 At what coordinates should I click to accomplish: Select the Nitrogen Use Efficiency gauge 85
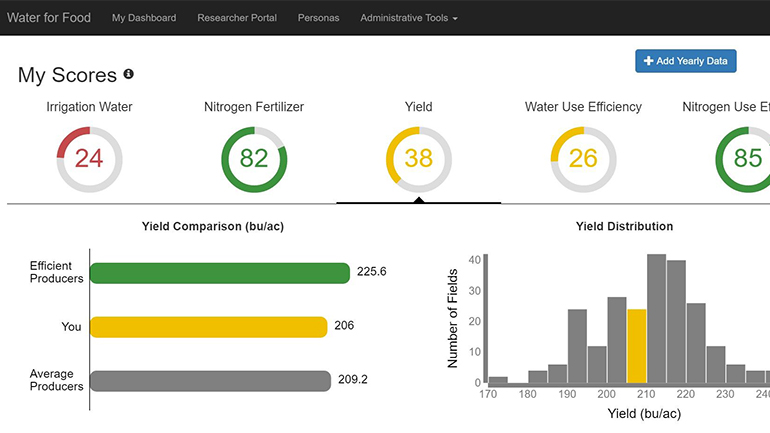click(744, 160)
